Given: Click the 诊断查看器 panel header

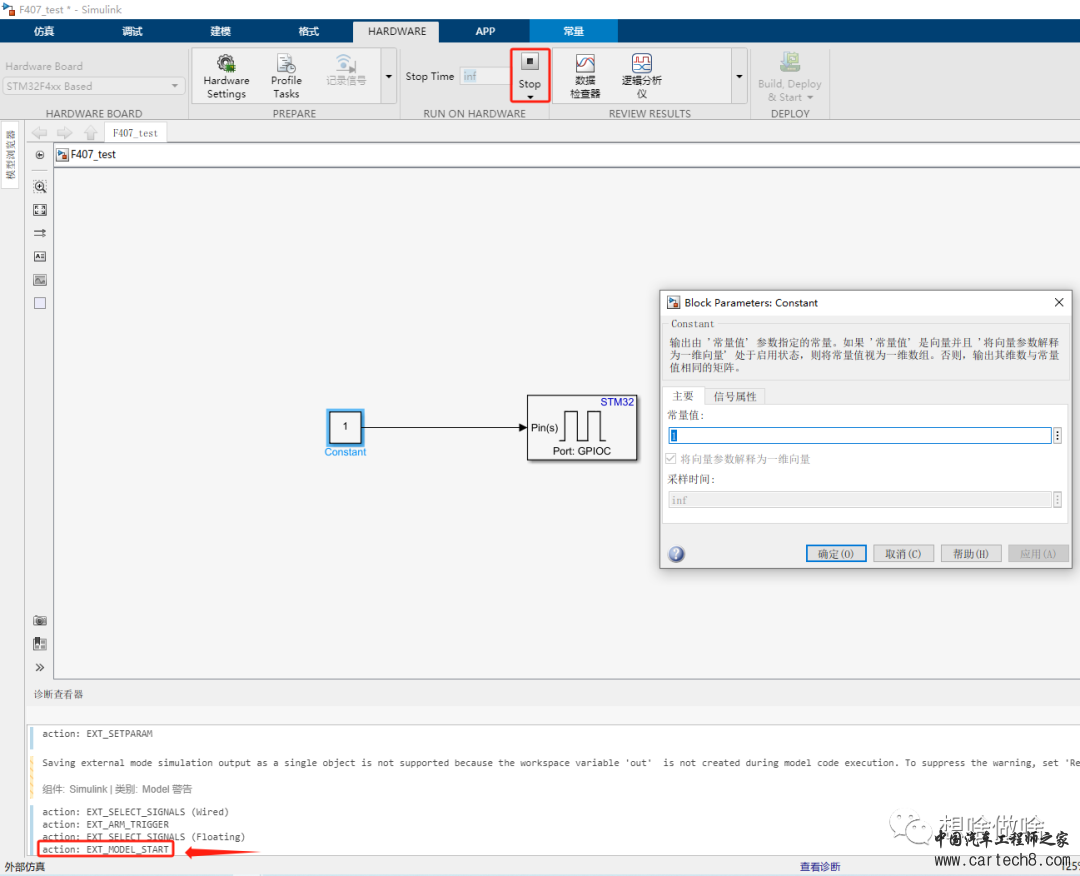Looking at the screenshot, I should tap(59, 694).
